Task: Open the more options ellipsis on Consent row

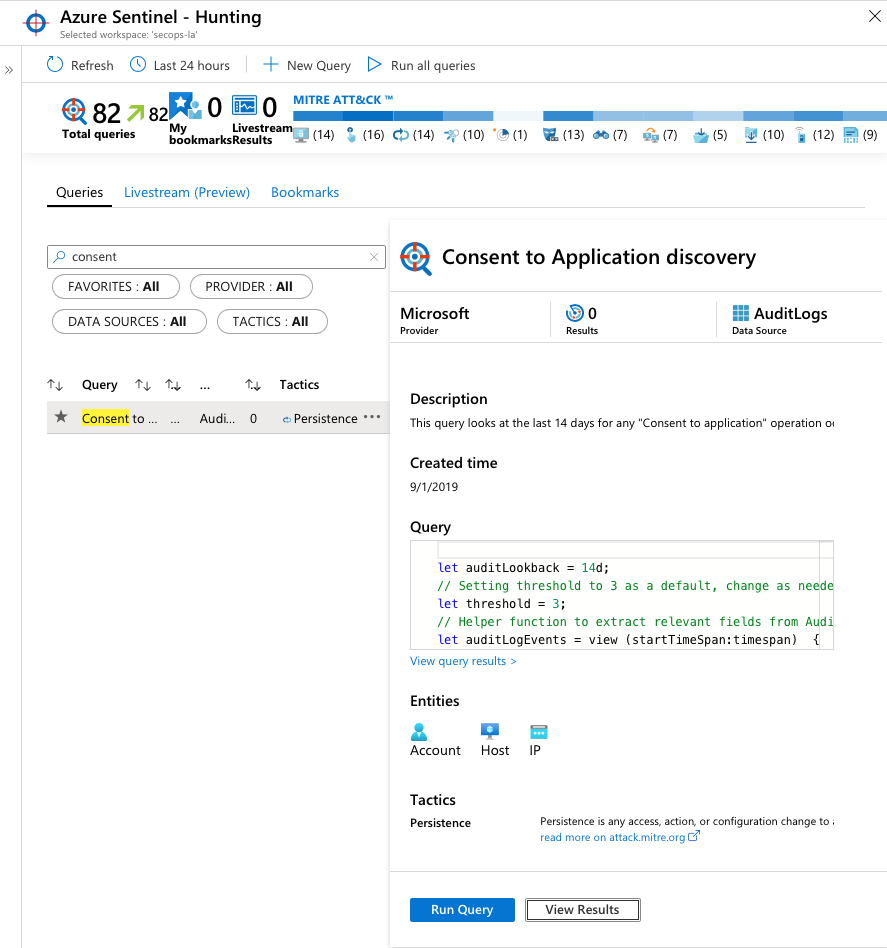Action: (372, 417)
